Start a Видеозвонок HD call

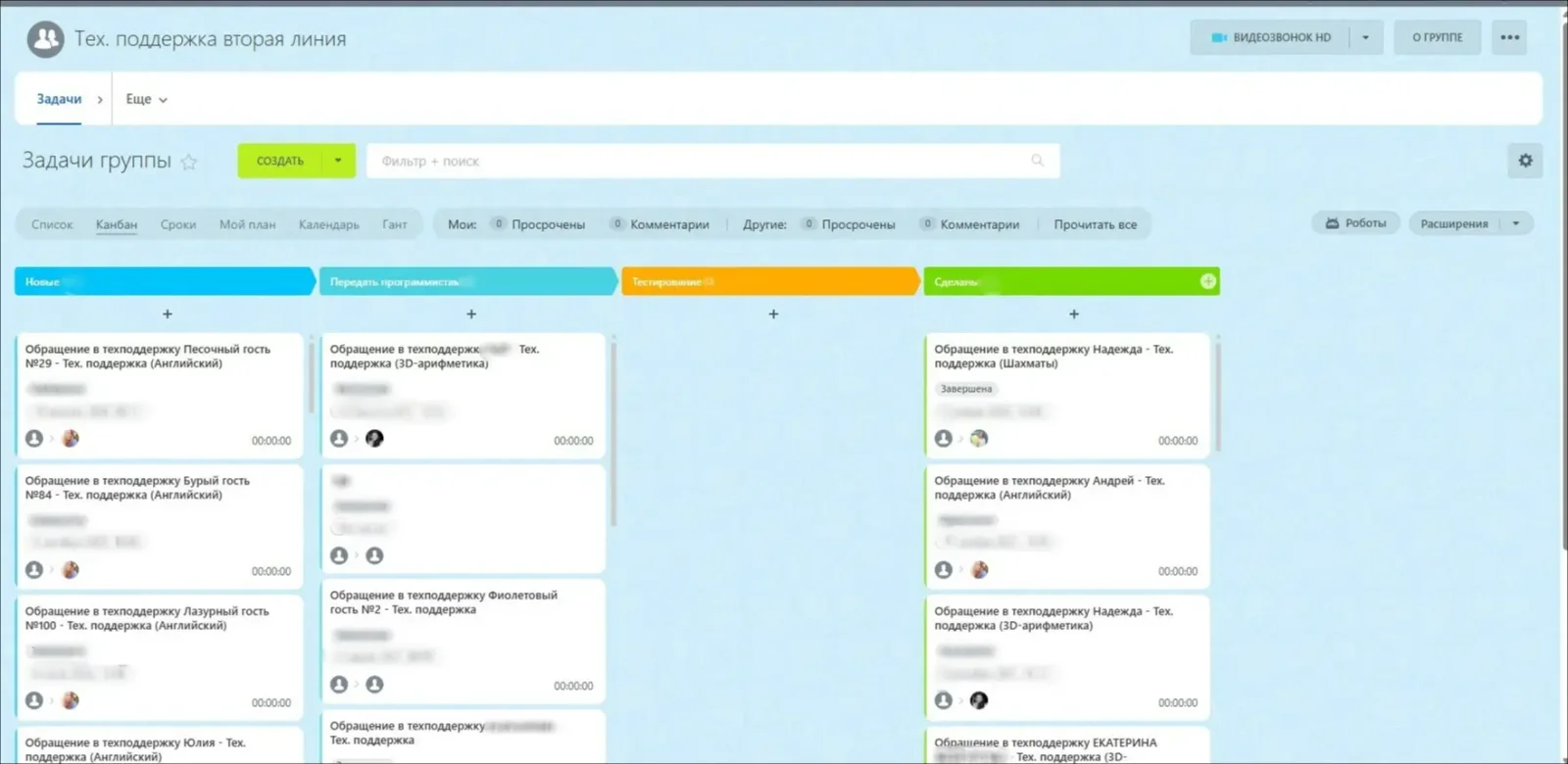1270,37
